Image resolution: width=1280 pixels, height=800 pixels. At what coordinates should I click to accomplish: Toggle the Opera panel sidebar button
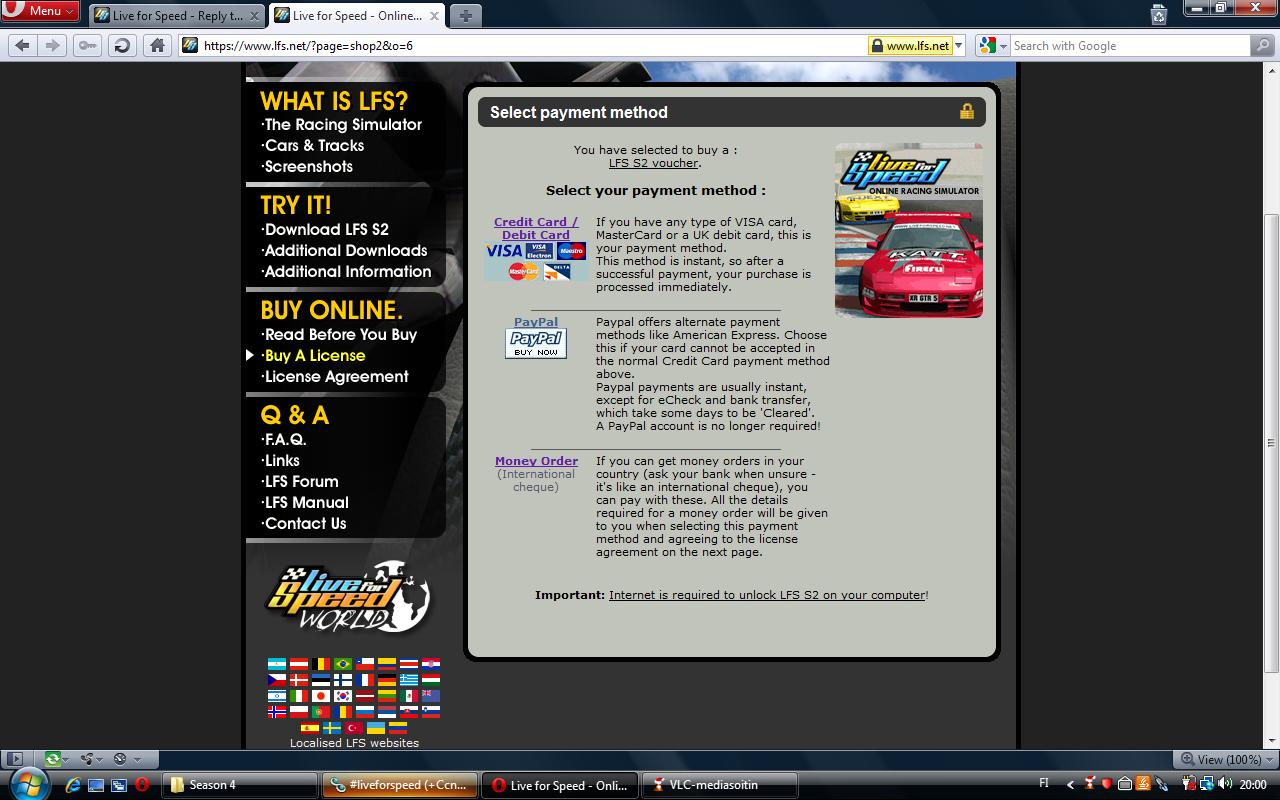pos(14,759)
